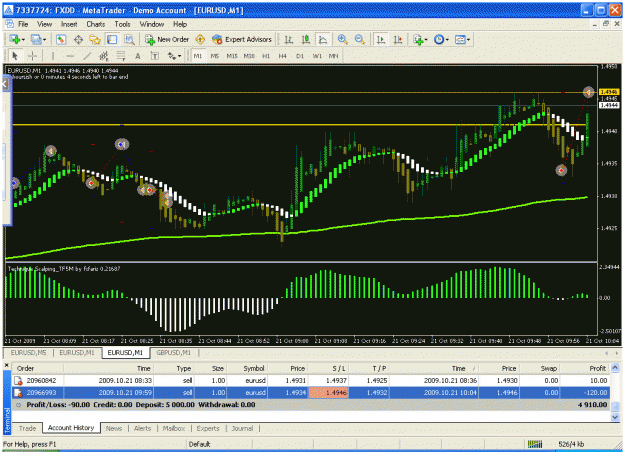Click the New Order button
Screen dimensions: 625x452
[x=167, y=39]
